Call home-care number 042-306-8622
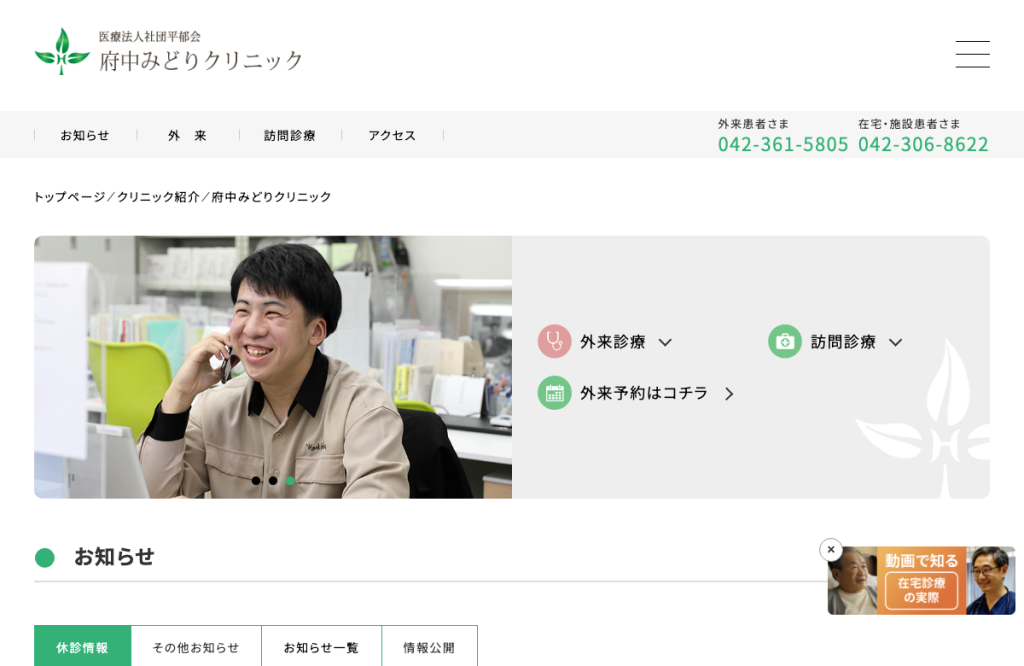The image size is (1024, 666). [x=923, y=144]
